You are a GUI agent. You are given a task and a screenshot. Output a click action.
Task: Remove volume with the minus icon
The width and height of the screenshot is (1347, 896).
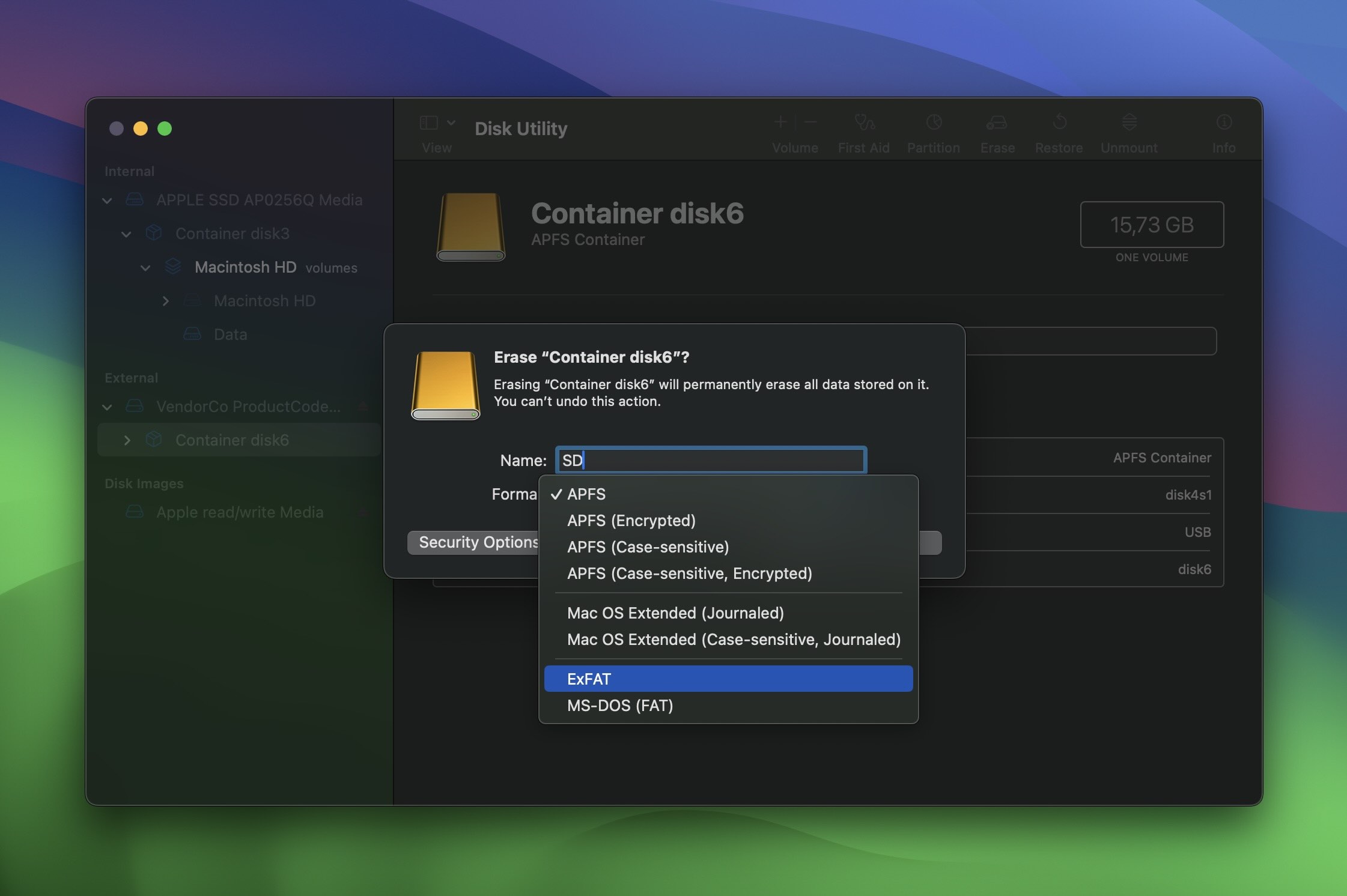point(810,123)
